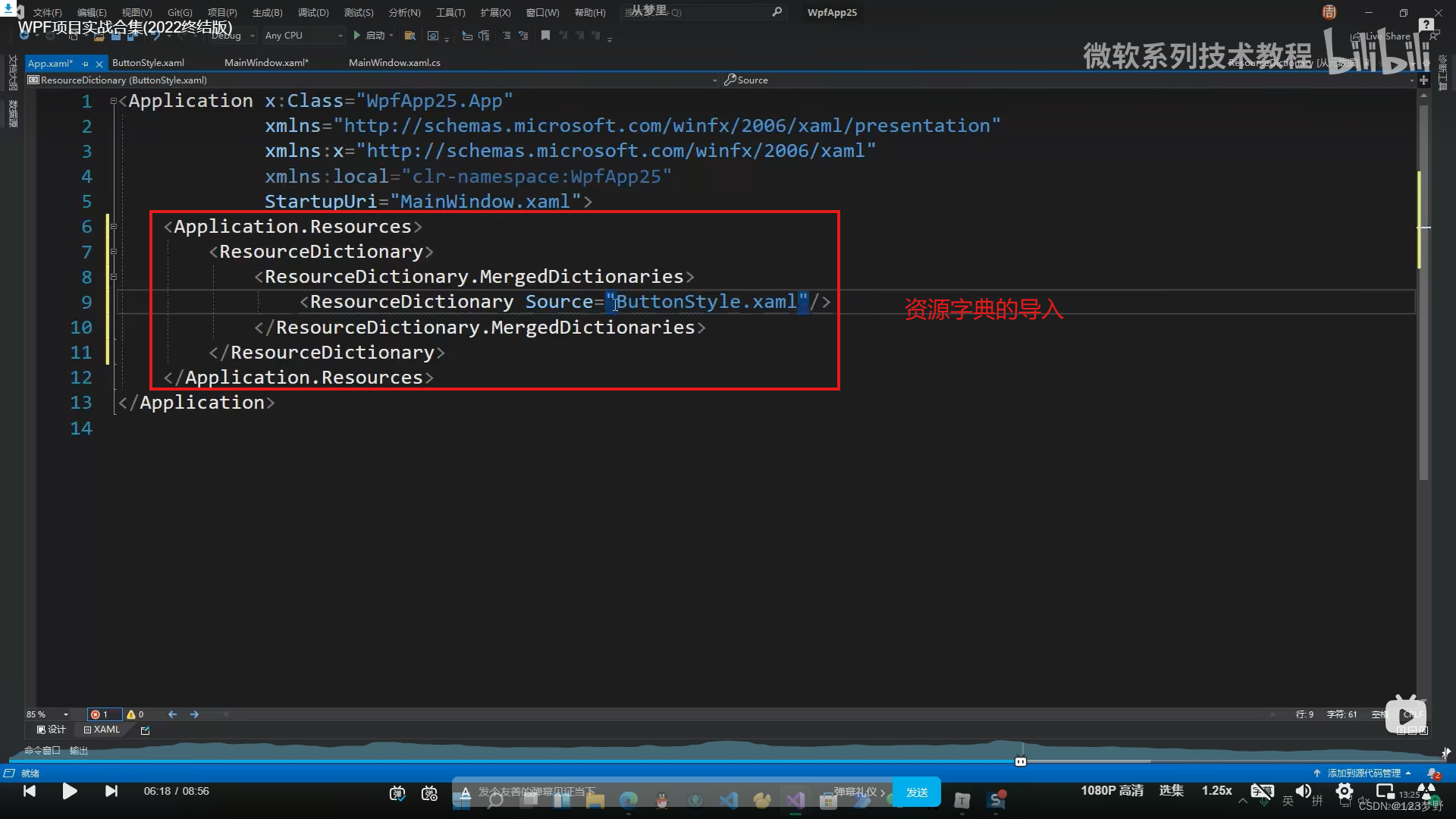
Task: Open the player settings gear
Action: [x=1344, y=791]
